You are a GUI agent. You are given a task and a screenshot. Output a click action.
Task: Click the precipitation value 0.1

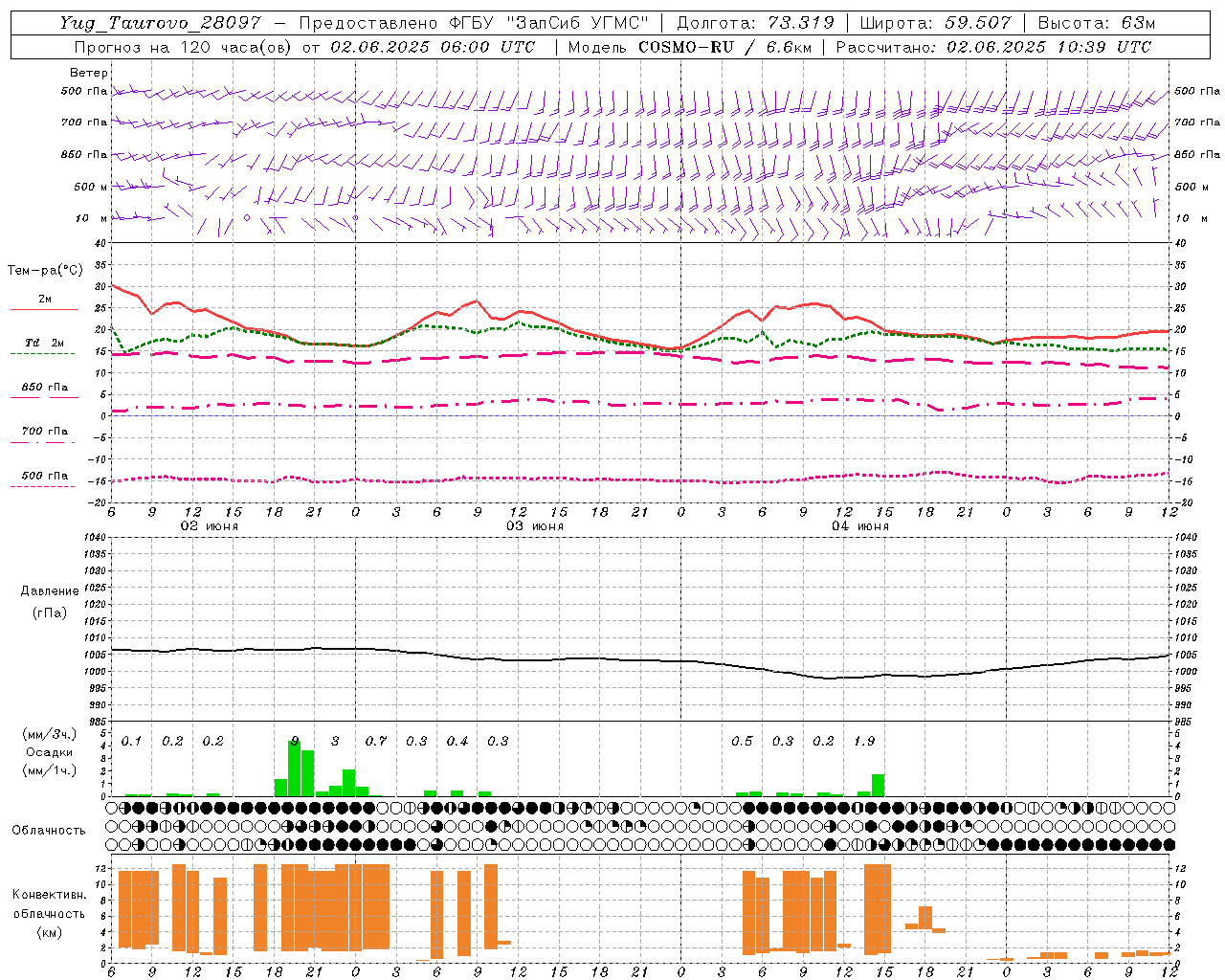coord(131,742)
